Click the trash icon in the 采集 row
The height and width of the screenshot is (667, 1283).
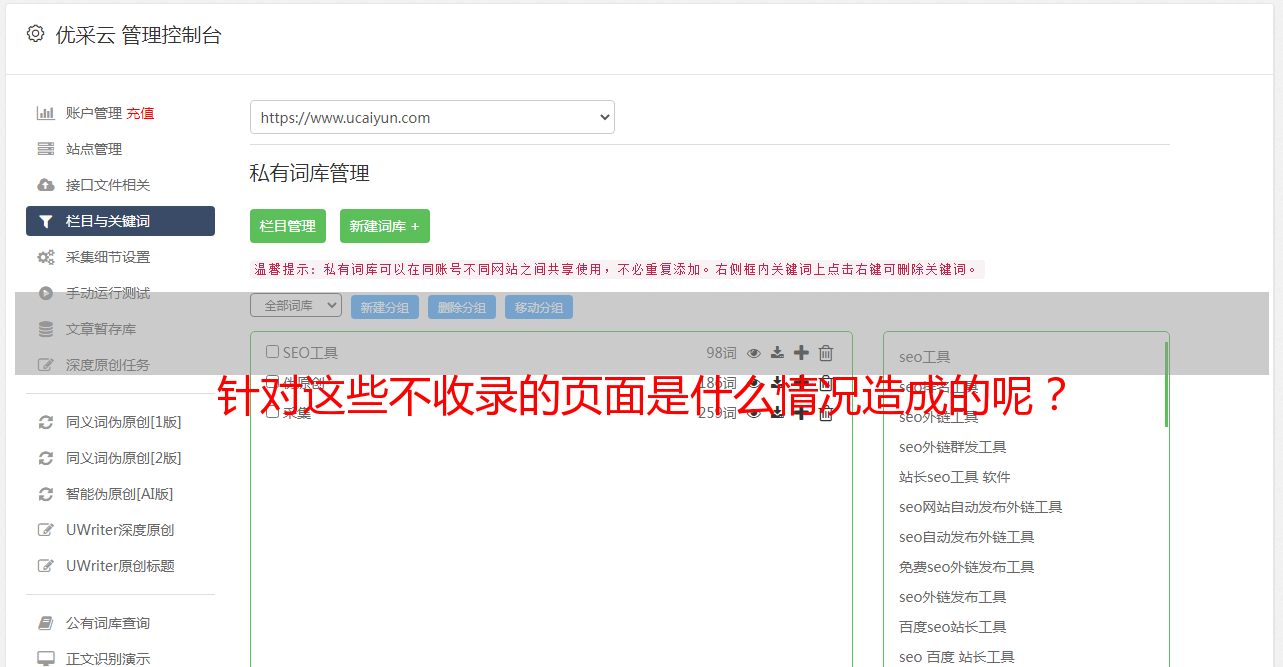click(826, 412)
